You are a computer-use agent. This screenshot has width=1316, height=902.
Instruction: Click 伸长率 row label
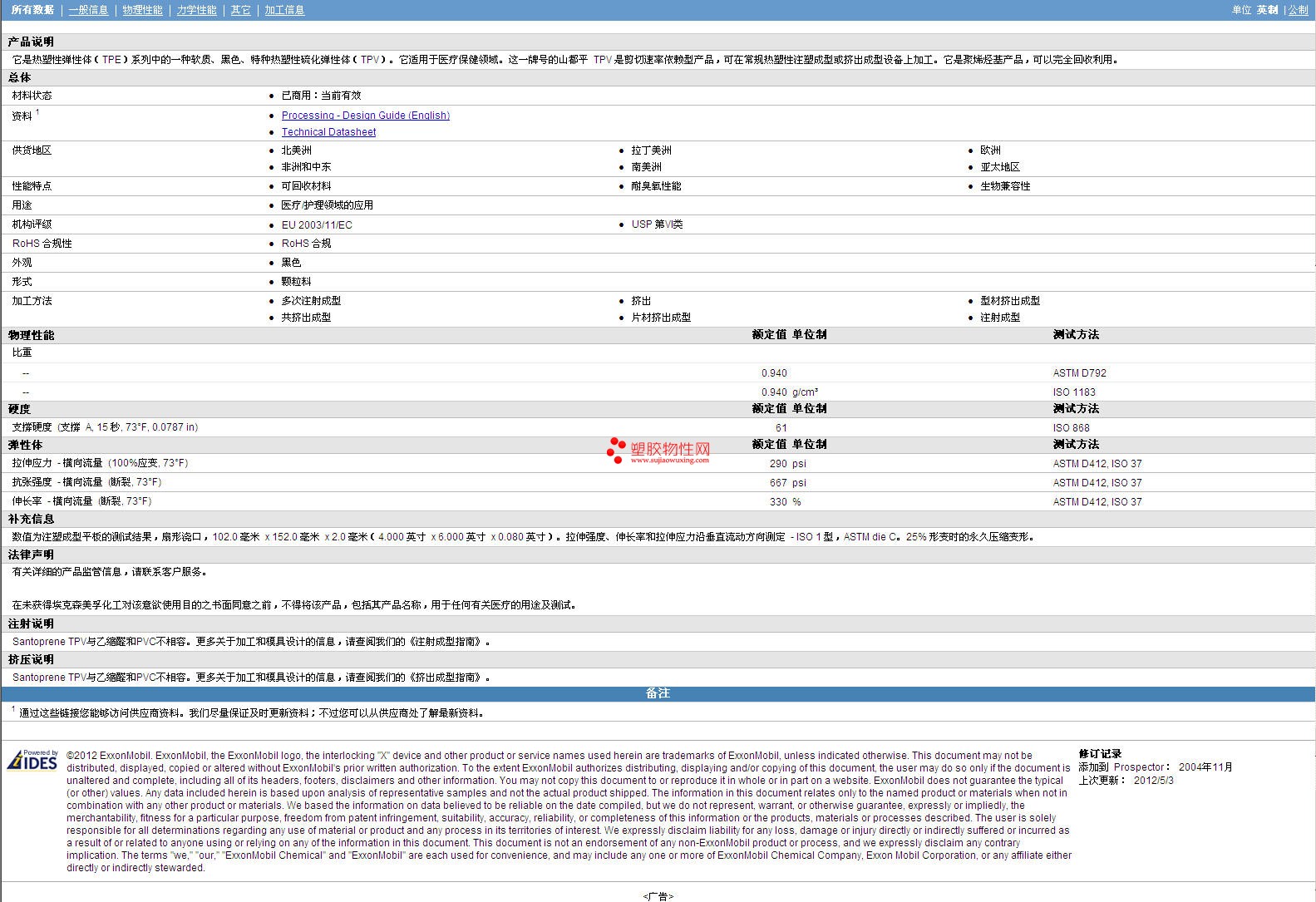click(81, 501)
